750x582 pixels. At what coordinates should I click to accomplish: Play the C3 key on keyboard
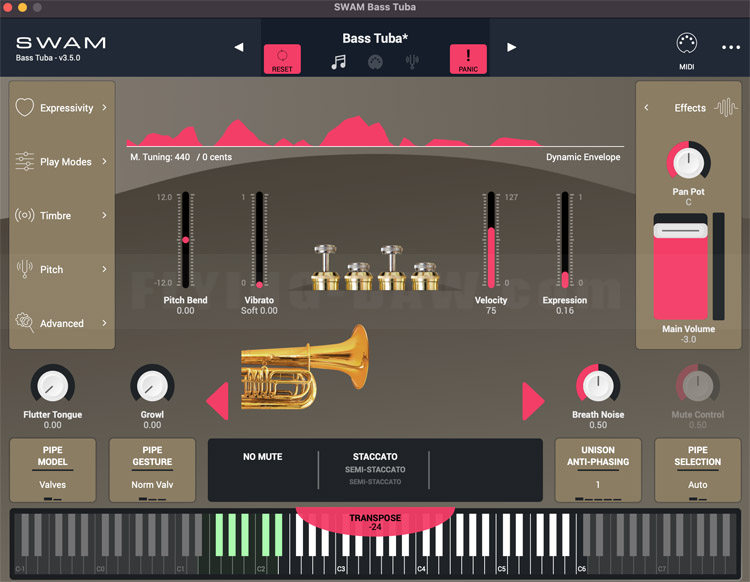341,567
